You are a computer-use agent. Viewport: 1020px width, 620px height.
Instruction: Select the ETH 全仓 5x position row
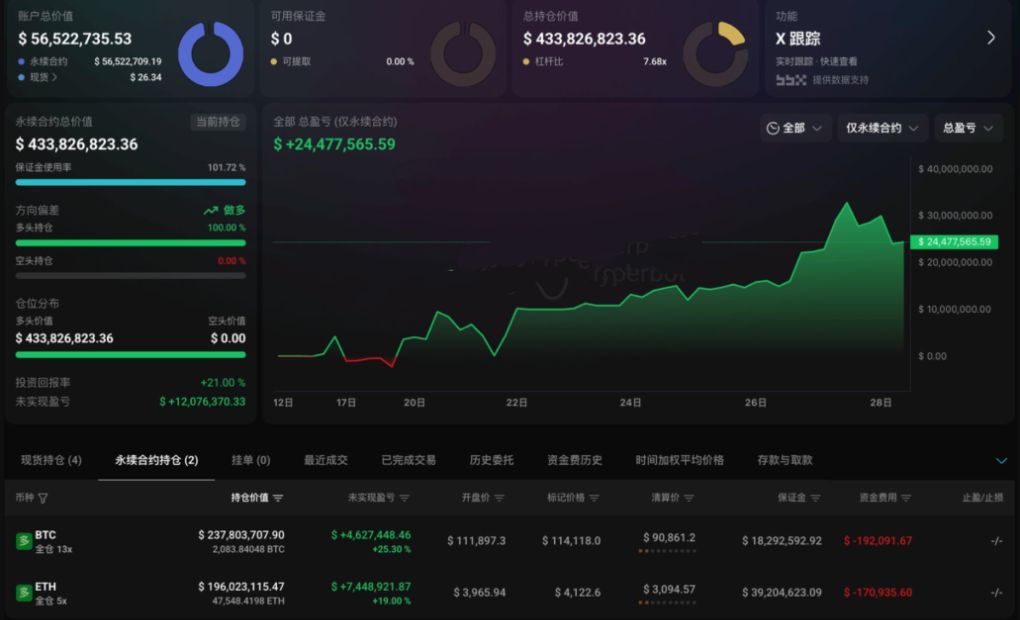tap(509, 593)
